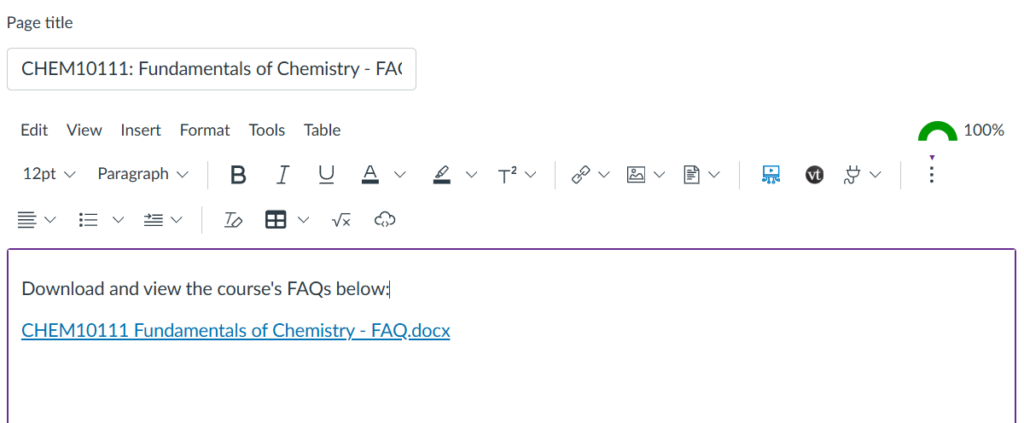Insert equation with the square root icon
Viewport: 1024px width, 423px height.
tap(341, 221)
